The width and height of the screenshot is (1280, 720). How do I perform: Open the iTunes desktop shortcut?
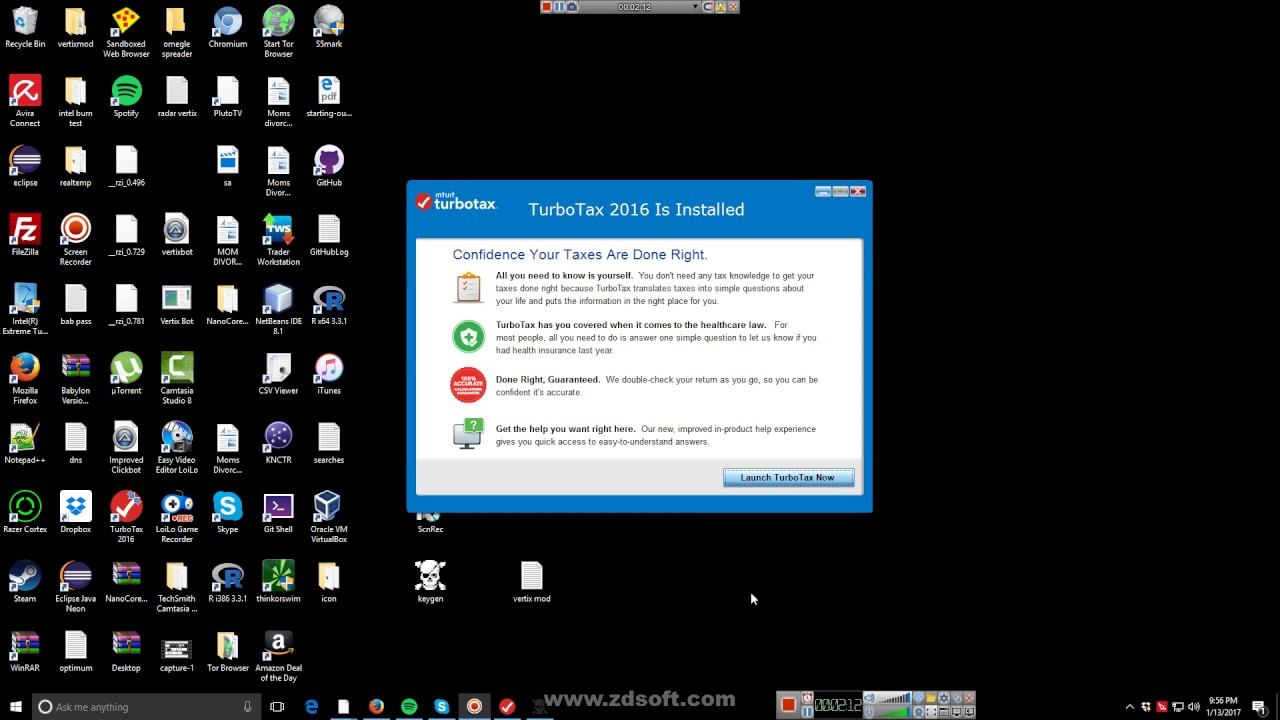328,373
